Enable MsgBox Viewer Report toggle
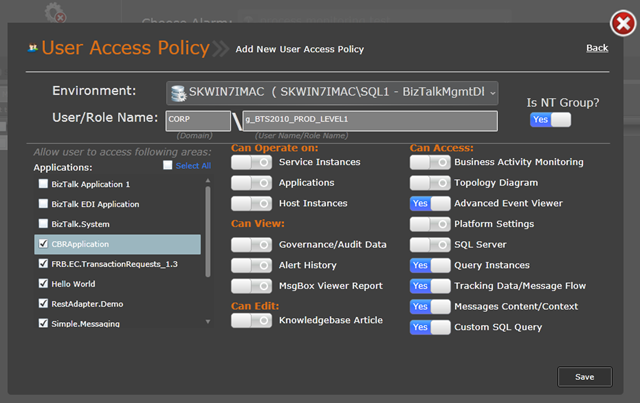Viewport: 640px width, 403px height. coord(251,286)
